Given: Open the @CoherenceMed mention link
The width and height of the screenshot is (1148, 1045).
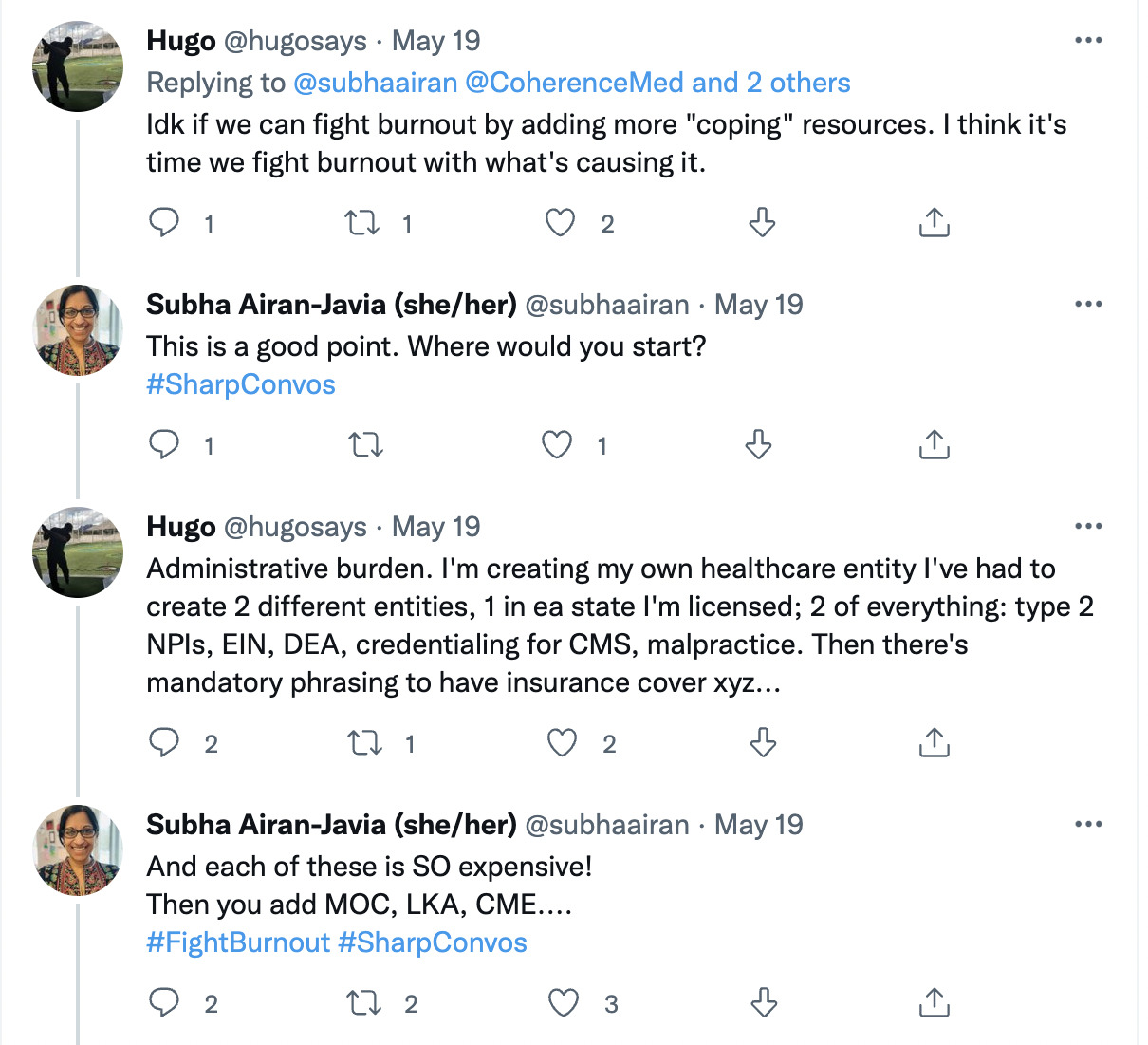Looking at the screenshot, I should 574,83.
